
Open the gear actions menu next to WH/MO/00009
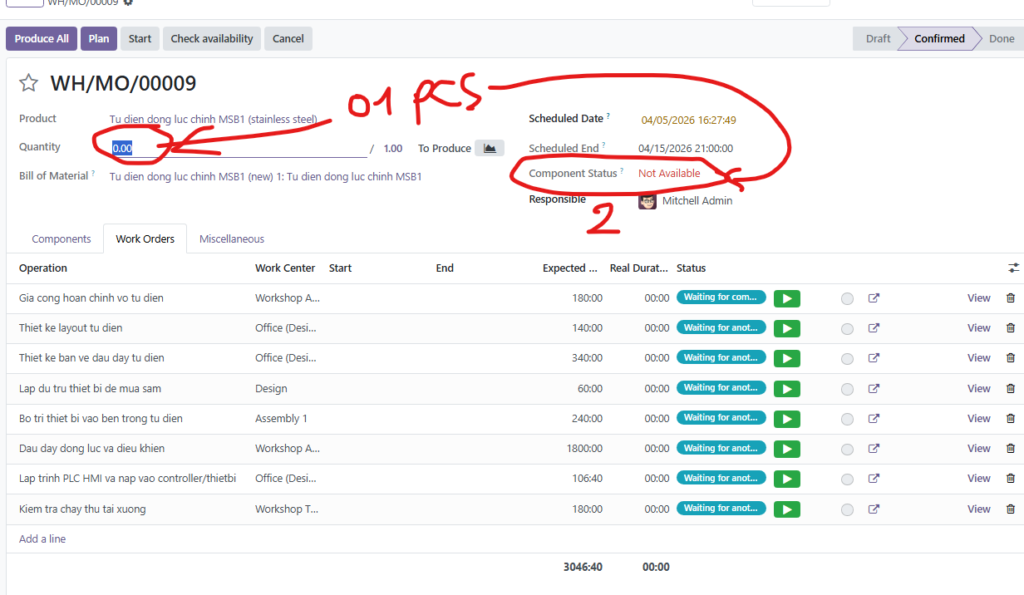click(128, 3)
